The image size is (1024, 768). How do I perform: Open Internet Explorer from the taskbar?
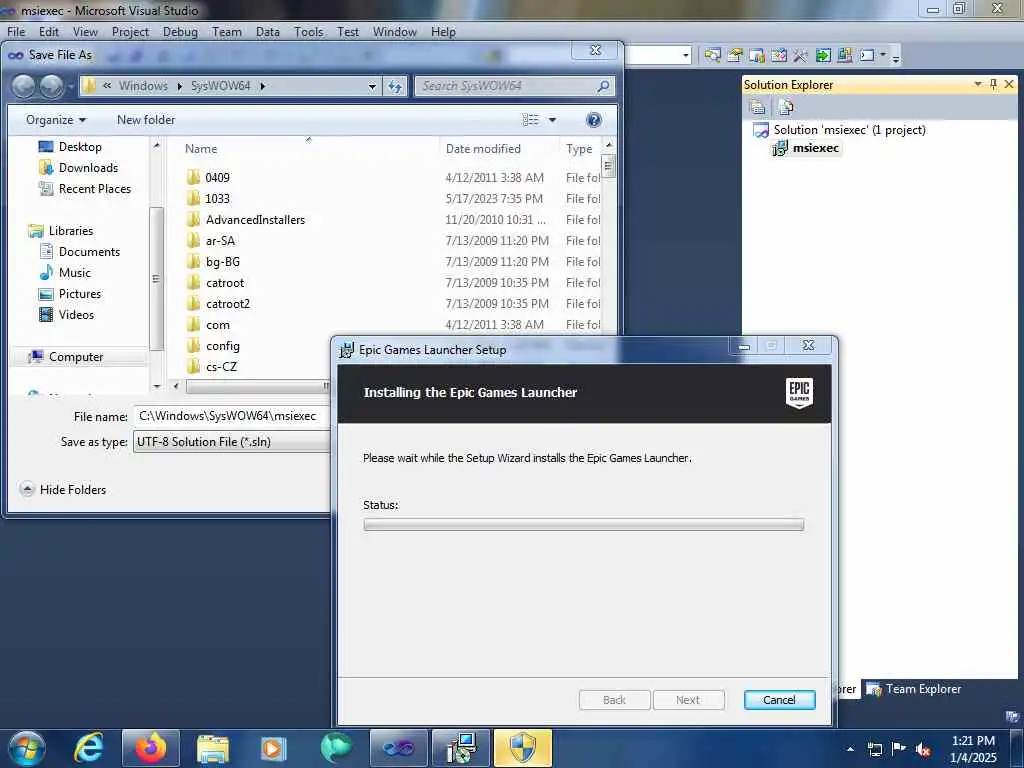(x=88, y=748)
